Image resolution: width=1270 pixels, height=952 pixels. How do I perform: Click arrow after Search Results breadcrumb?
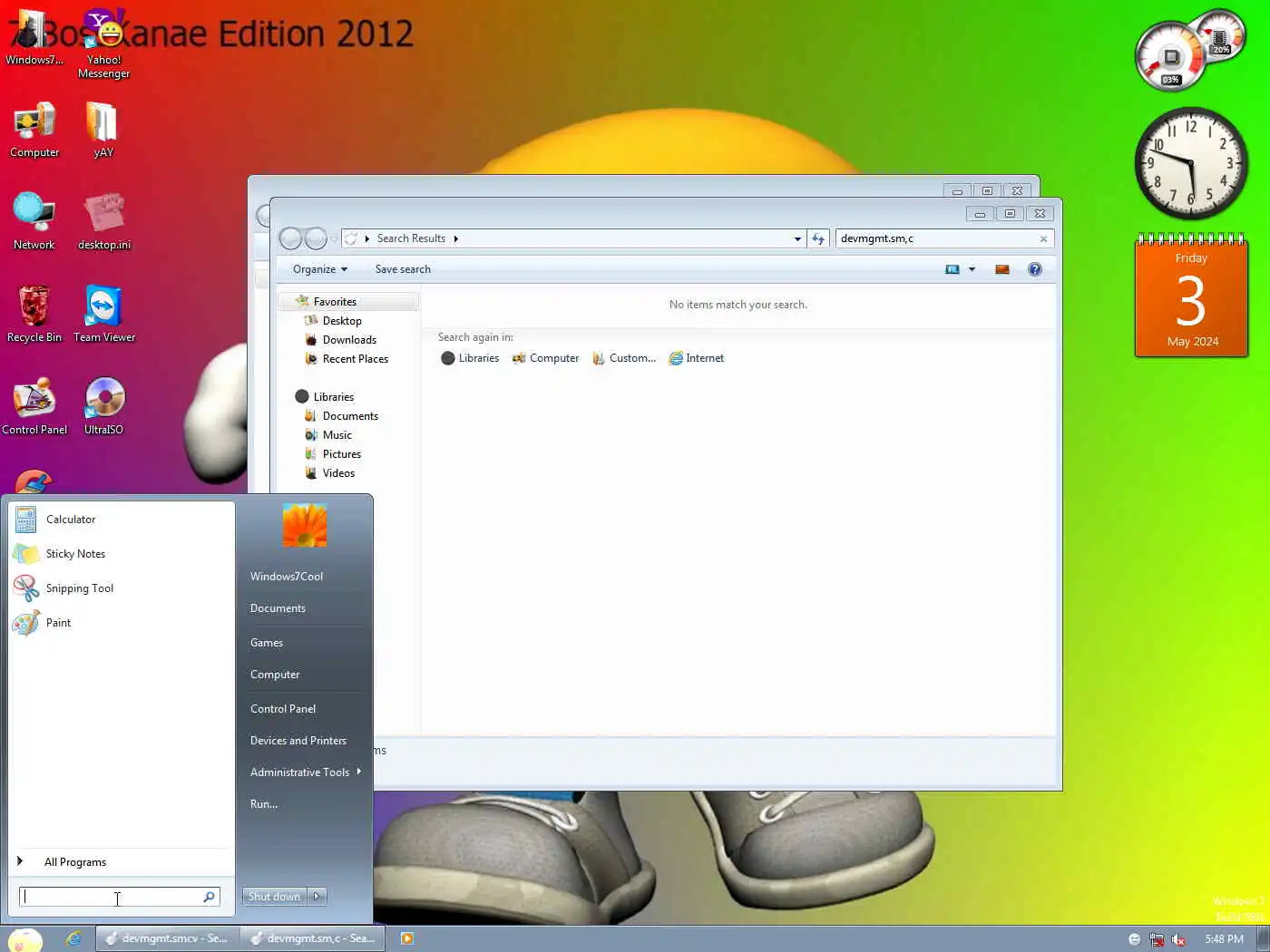[455, 239]
